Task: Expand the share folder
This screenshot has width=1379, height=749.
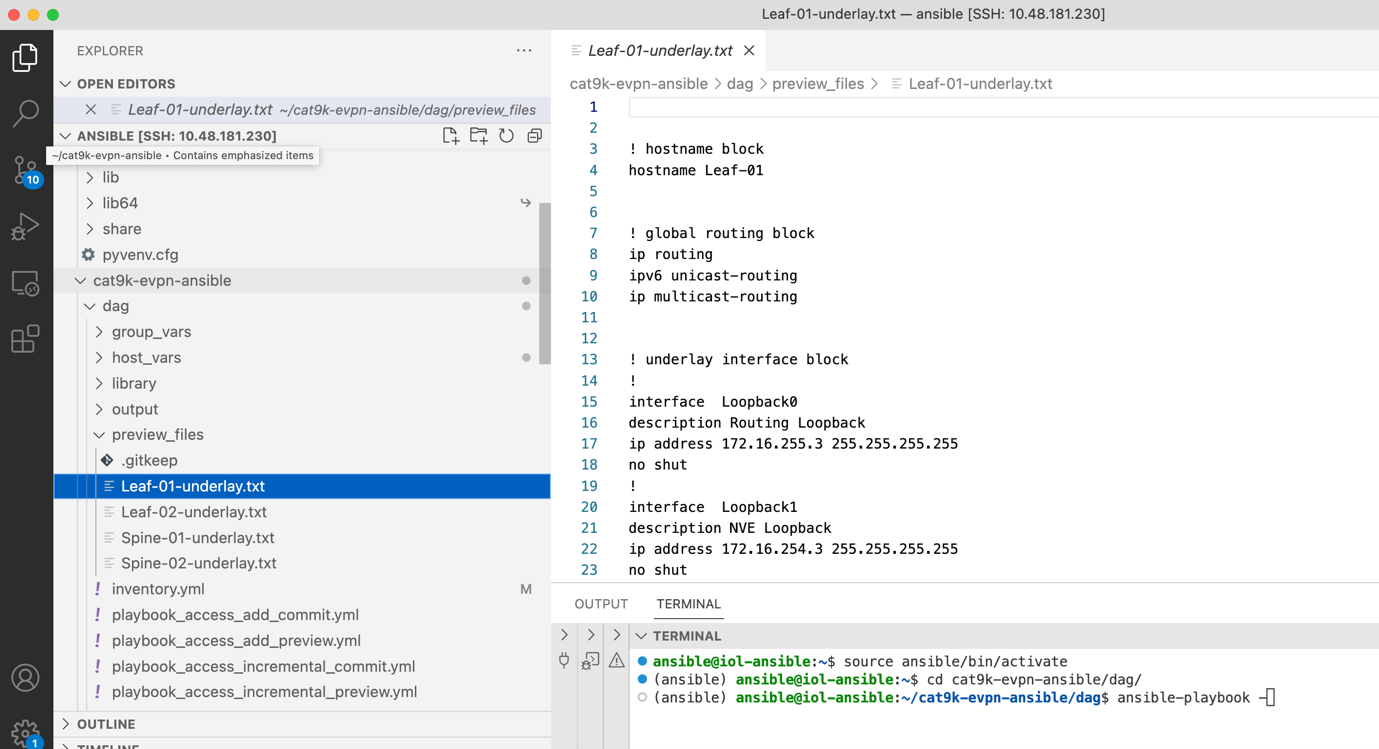Action: point(90,229)
